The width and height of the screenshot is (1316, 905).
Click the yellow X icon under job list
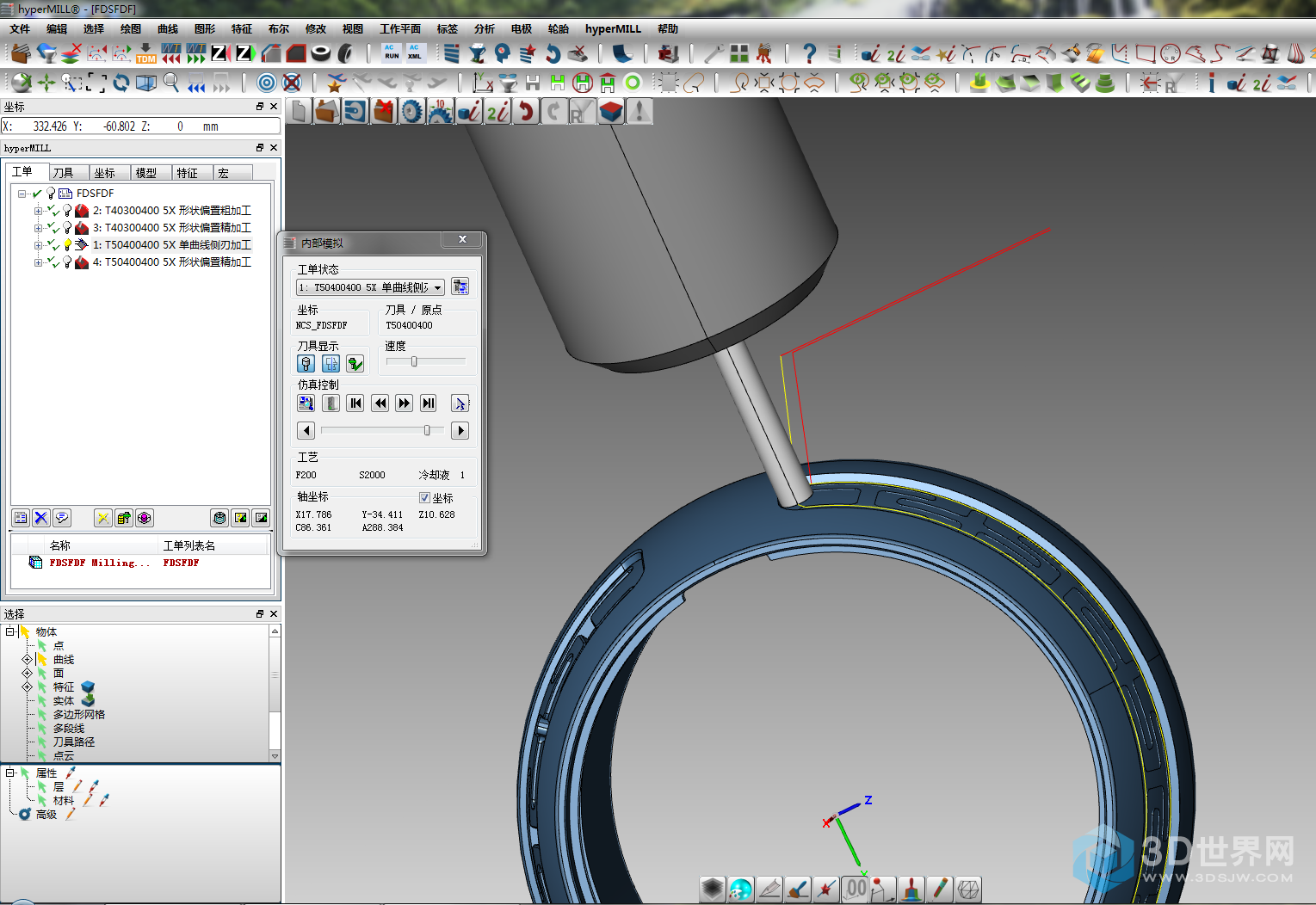click(103, 518)
